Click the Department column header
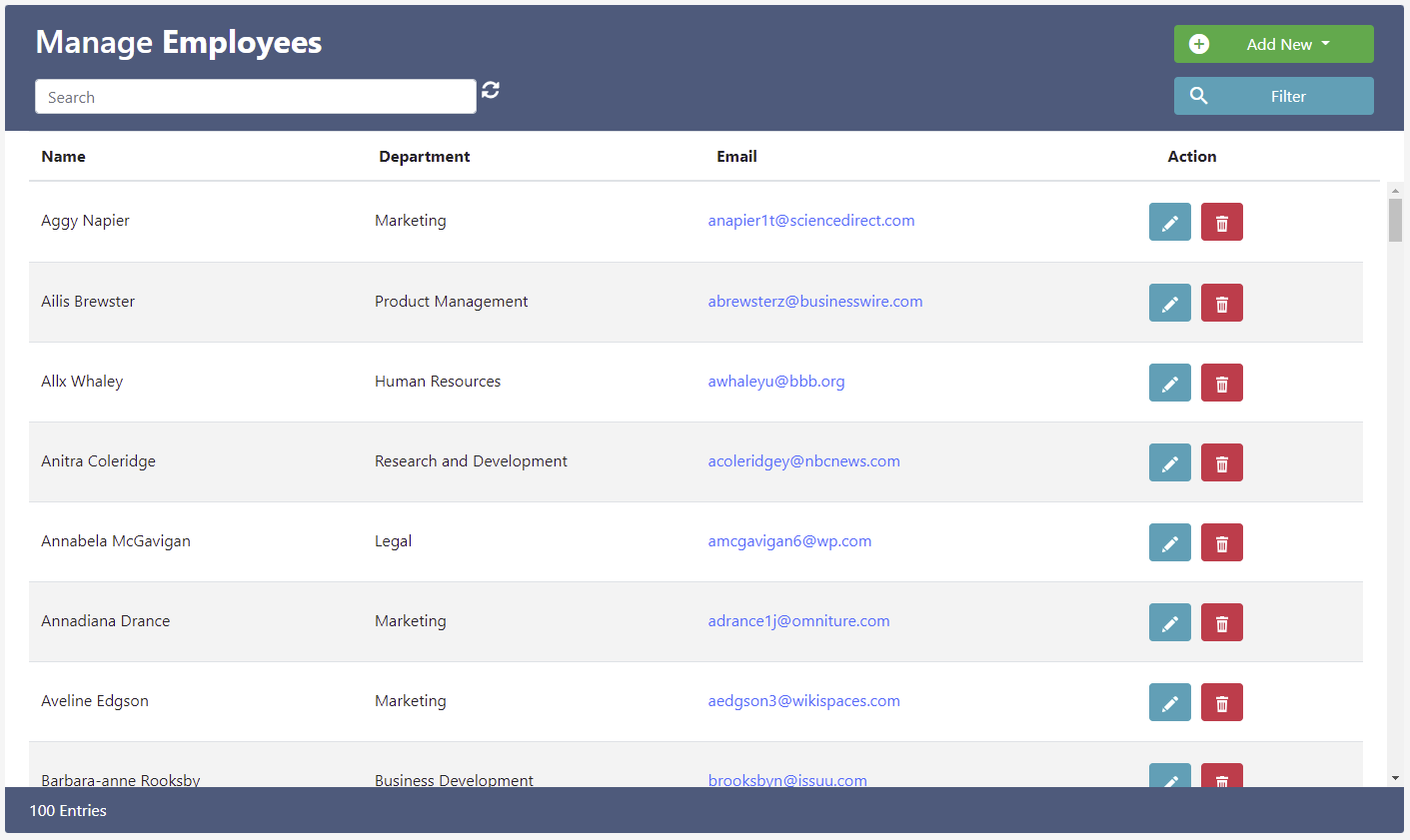 click(x=424, y=157)
